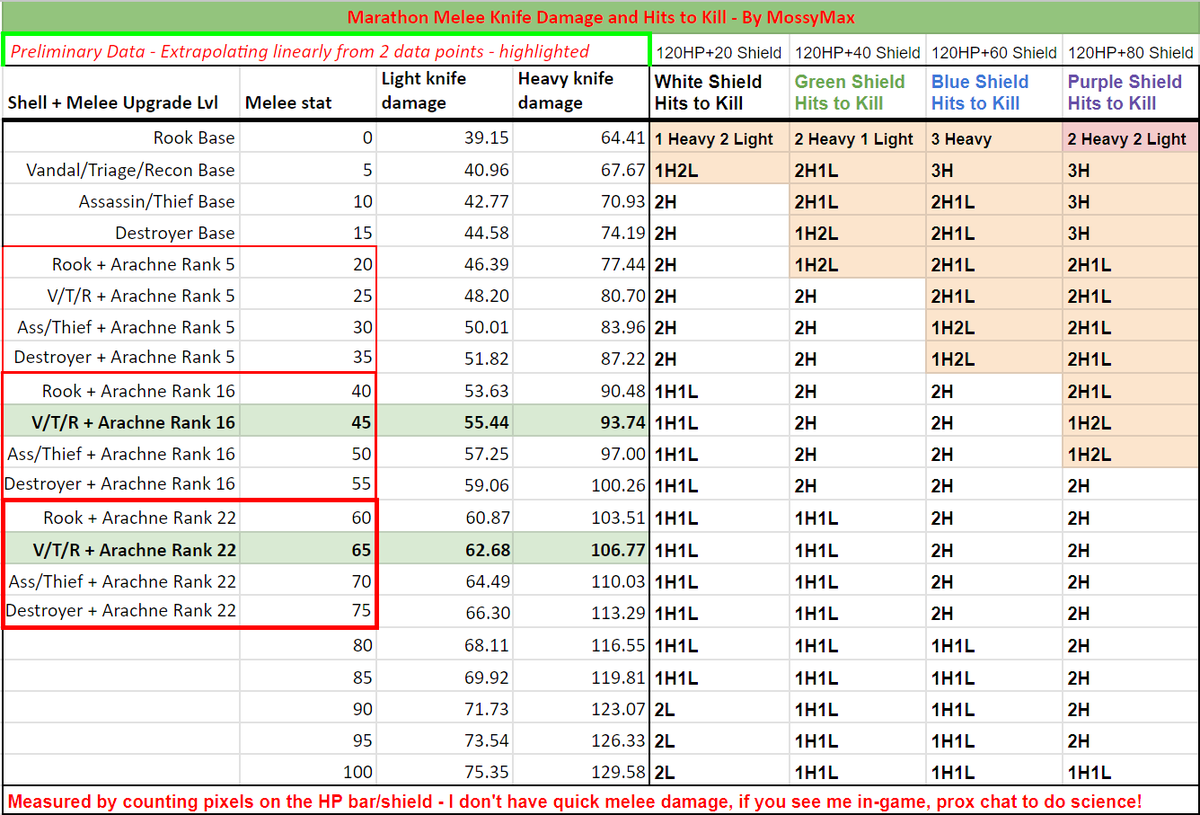Viewport: 1200px width, 815px height.
Task: Select the '120HP+40 Shield' header cell
Action: pos(858,52)
